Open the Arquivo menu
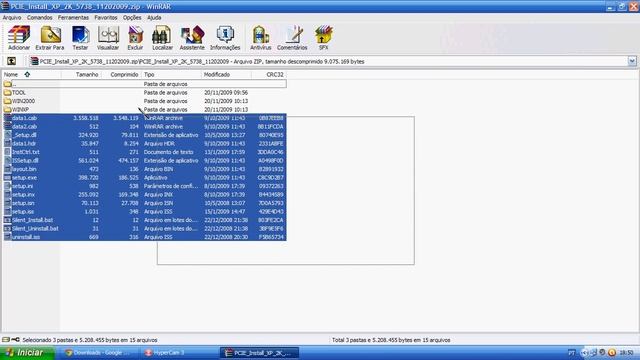Viewport: 640px width, 360px height. coord(12,18)
